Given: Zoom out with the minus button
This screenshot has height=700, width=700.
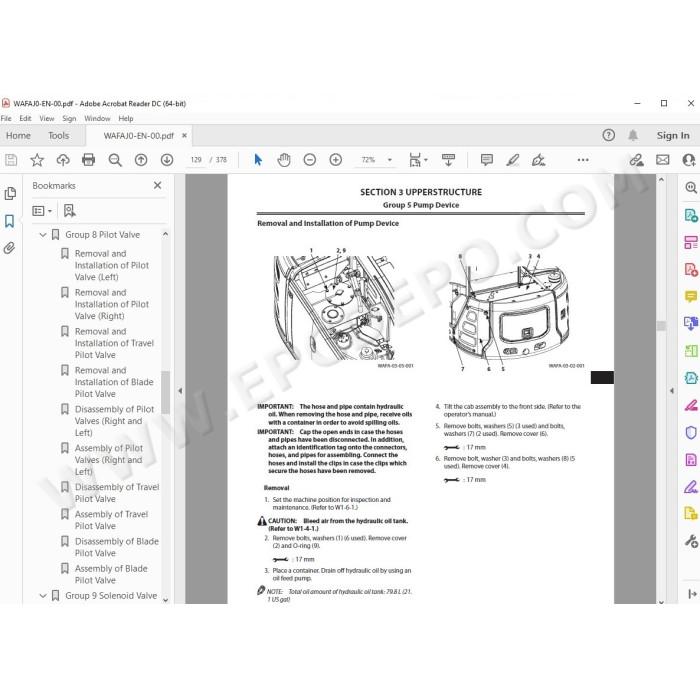Looking at the screenshot, I should coord(309,160).
